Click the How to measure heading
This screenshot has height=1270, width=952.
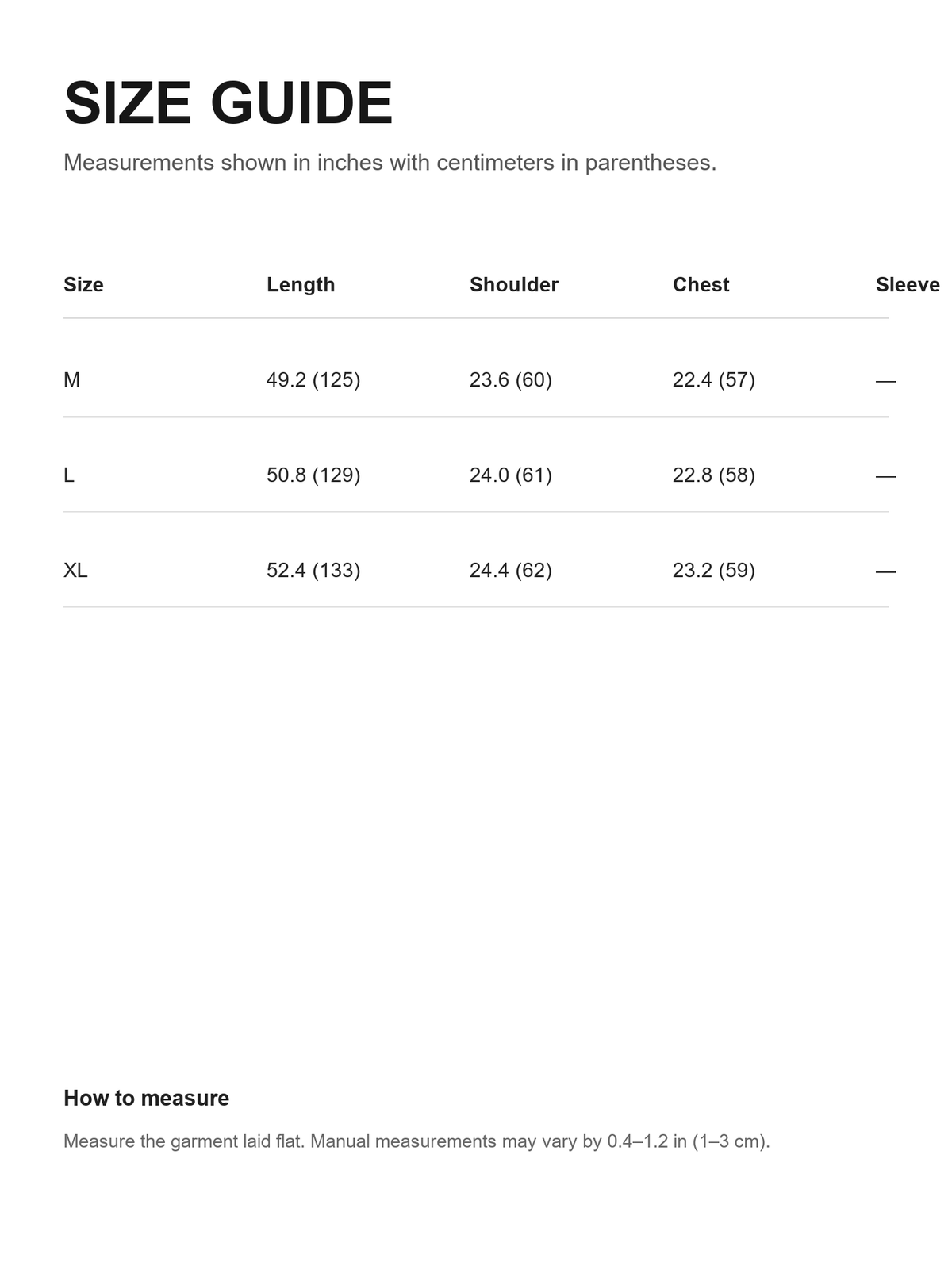146,1098
